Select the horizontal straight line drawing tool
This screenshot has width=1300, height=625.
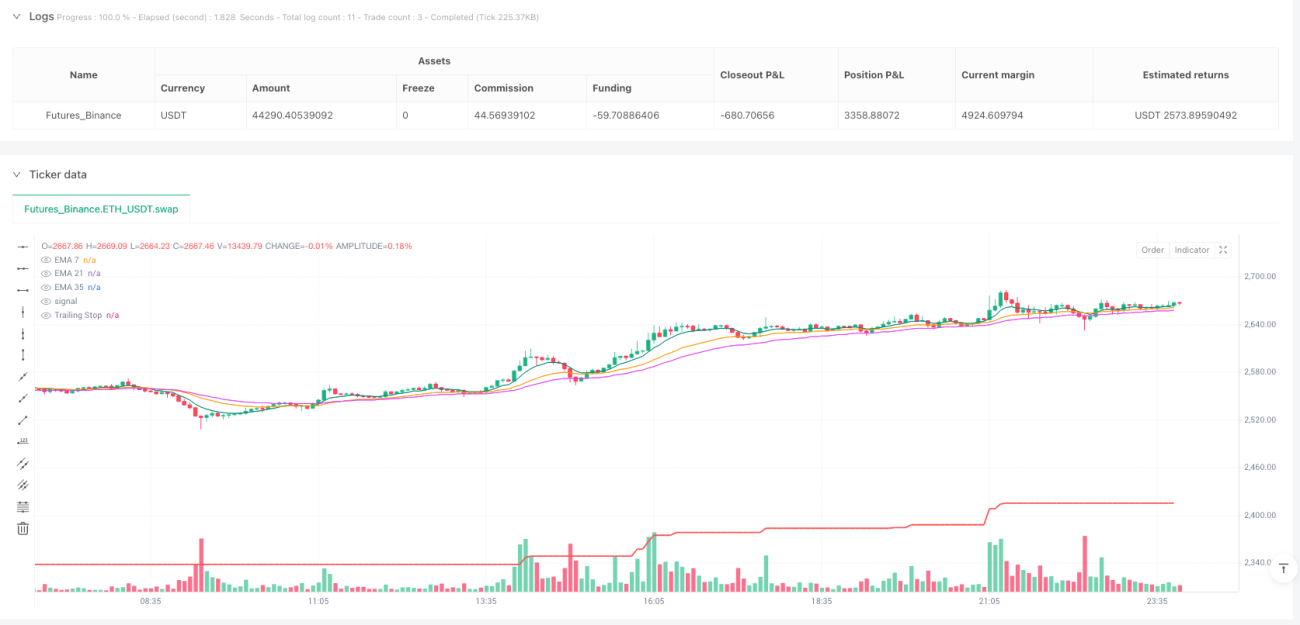(x=23, y=246)
